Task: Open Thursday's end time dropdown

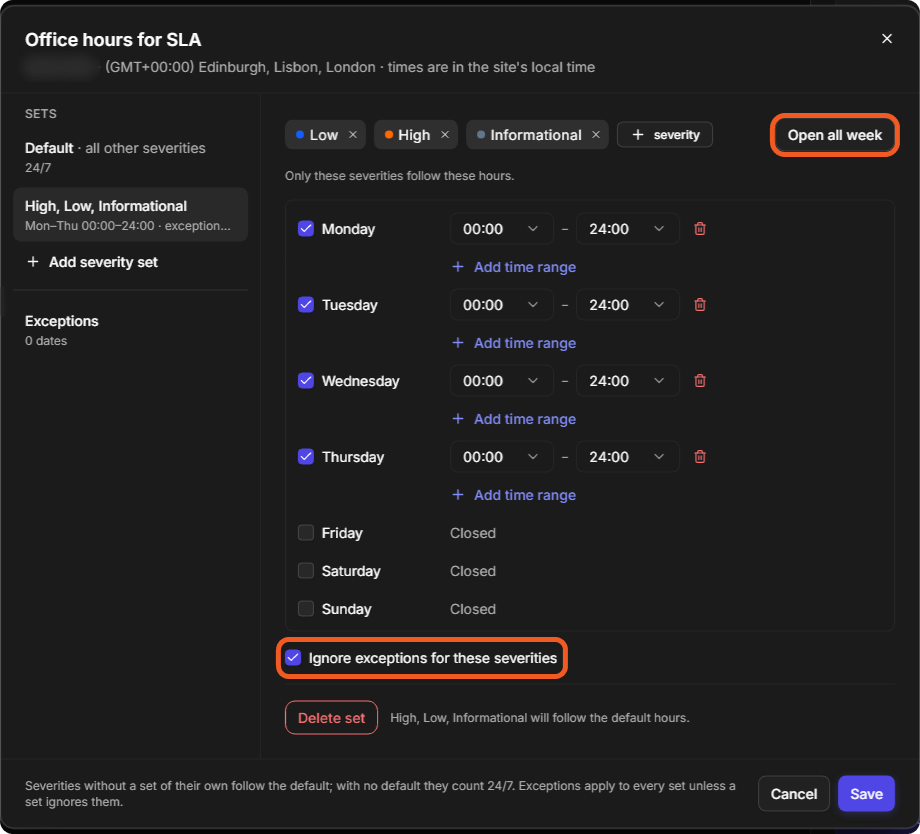Action: 627,457
